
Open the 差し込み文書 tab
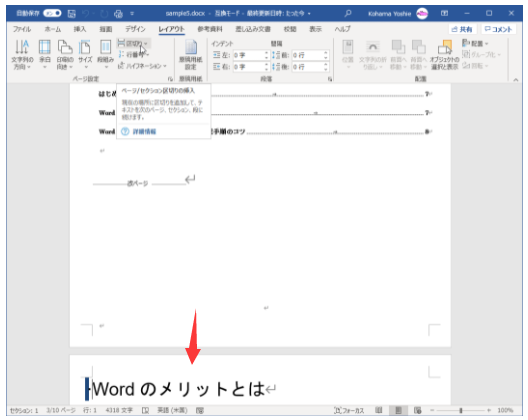tap(253, 29)
